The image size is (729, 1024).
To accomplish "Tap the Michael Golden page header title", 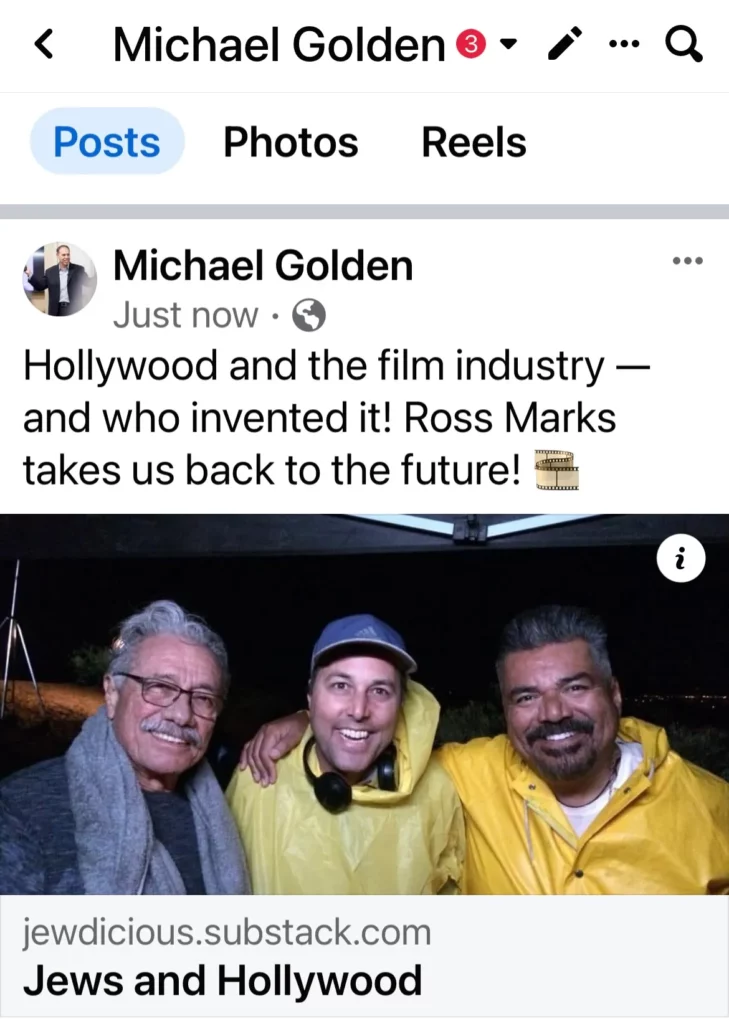I will 279,44.
